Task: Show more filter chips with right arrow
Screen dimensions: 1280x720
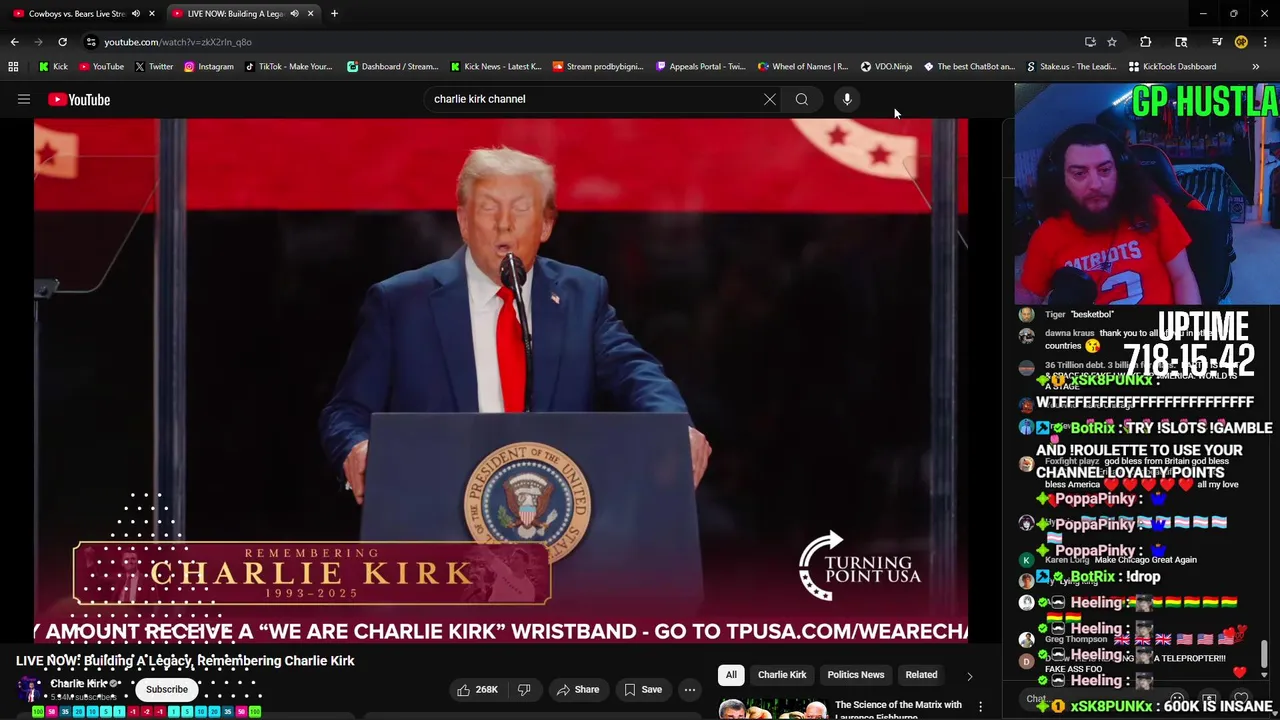Action: [969, 676]
